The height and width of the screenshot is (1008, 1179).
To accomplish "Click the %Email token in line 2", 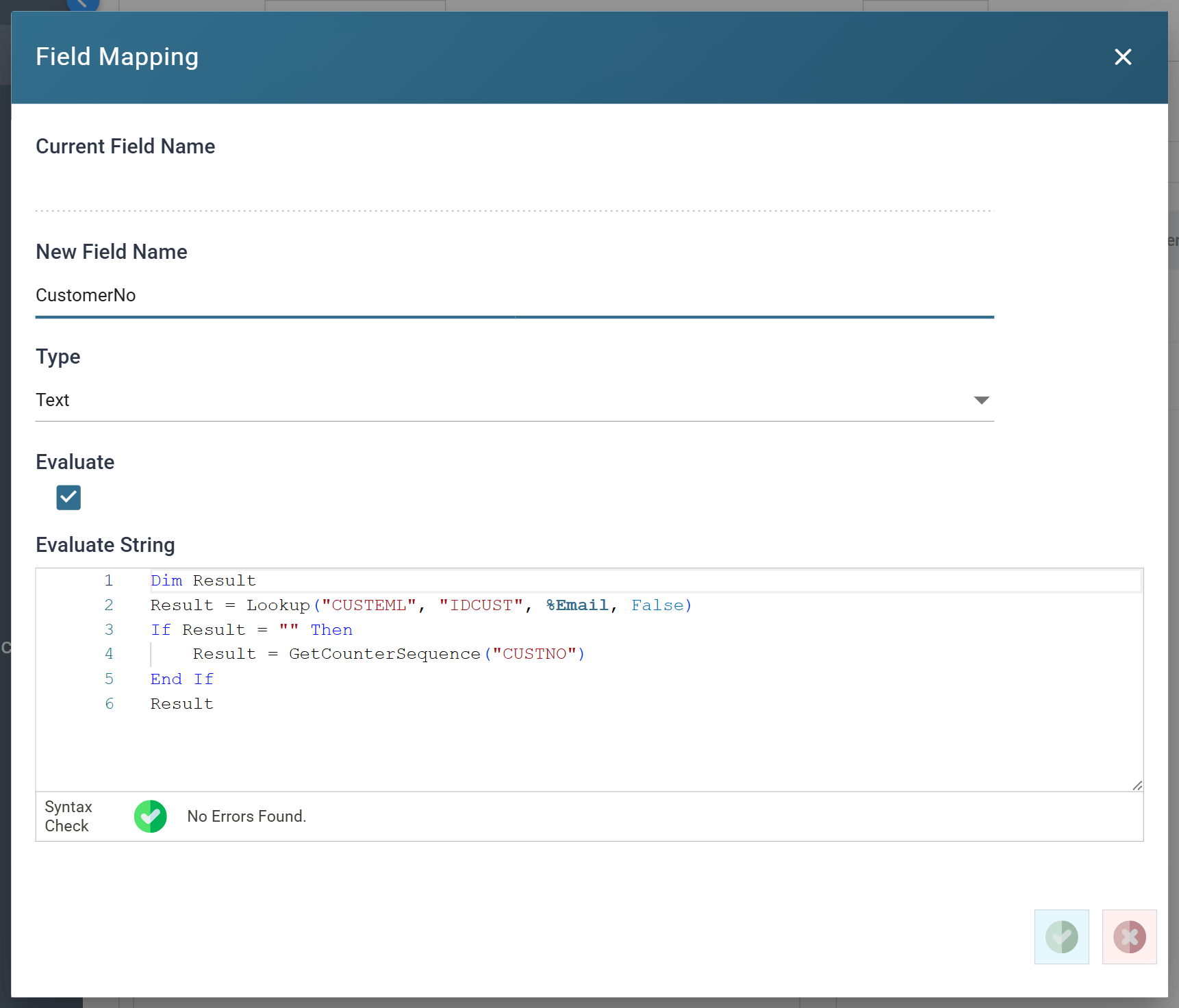I will [x=577, y=605].
